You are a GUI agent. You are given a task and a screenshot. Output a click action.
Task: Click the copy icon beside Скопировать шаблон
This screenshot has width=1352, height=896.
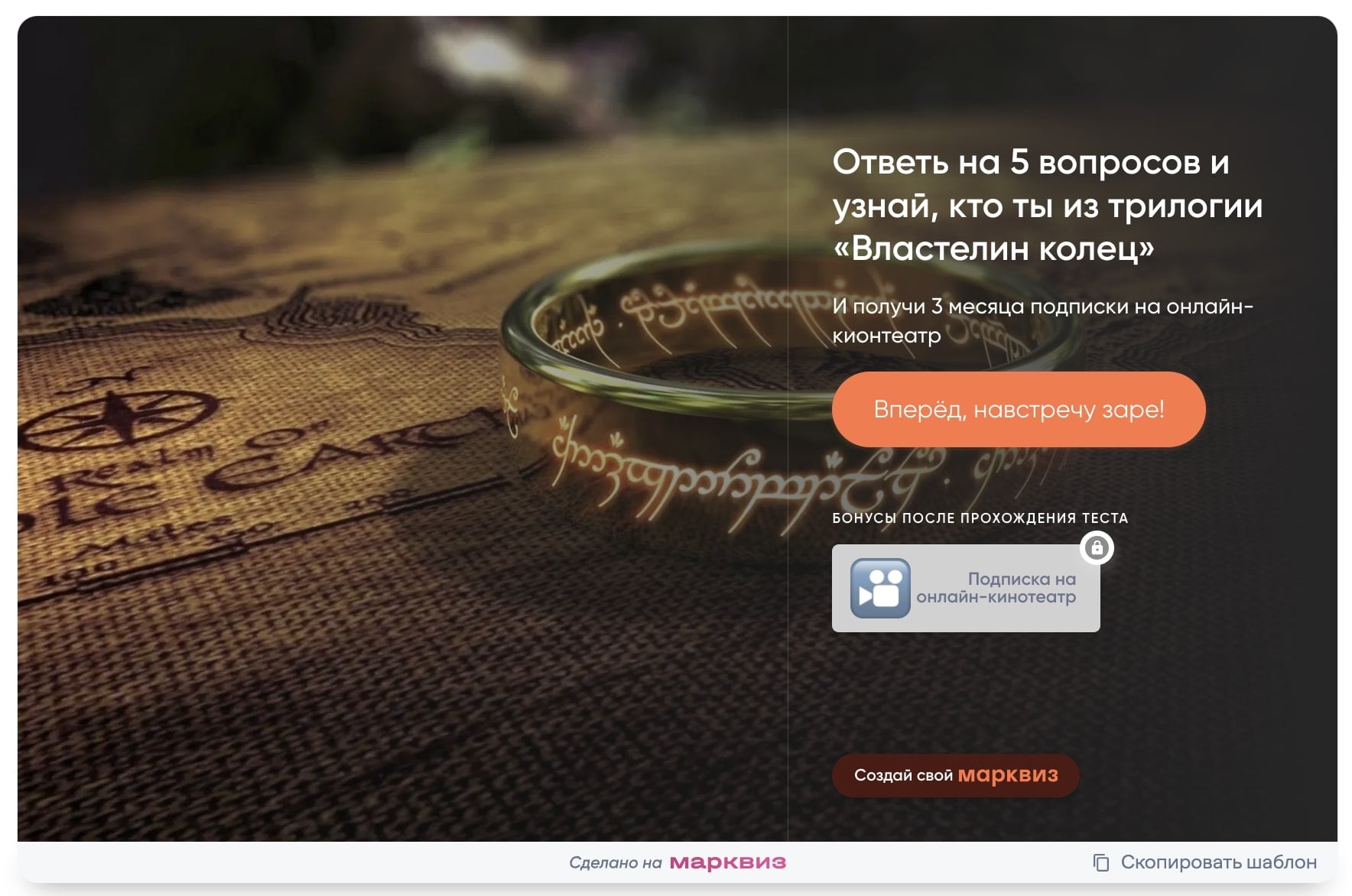1101,862
